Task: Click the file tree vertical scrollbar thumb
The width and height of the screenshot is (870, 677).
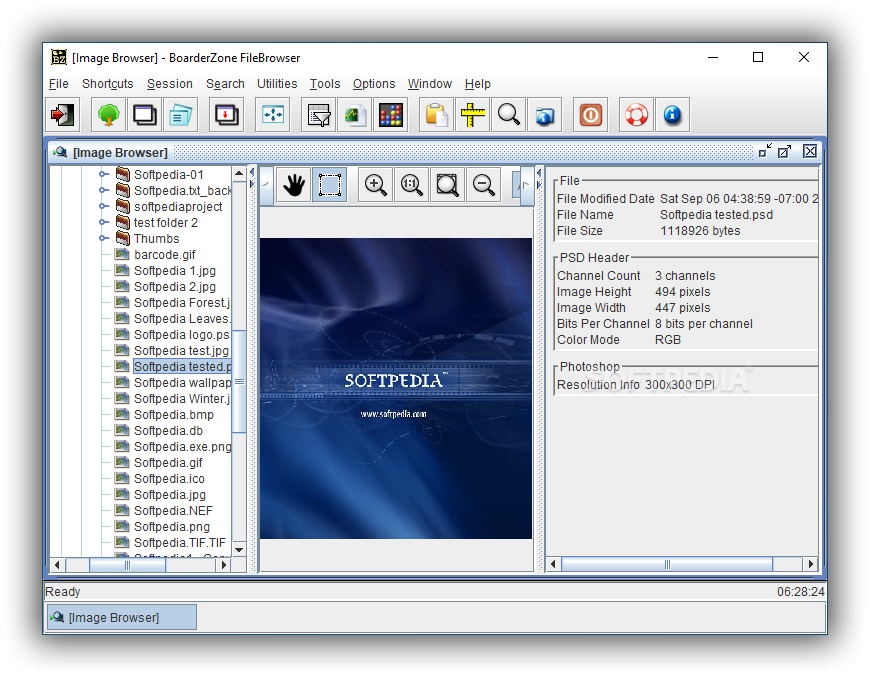Action: 239,381
